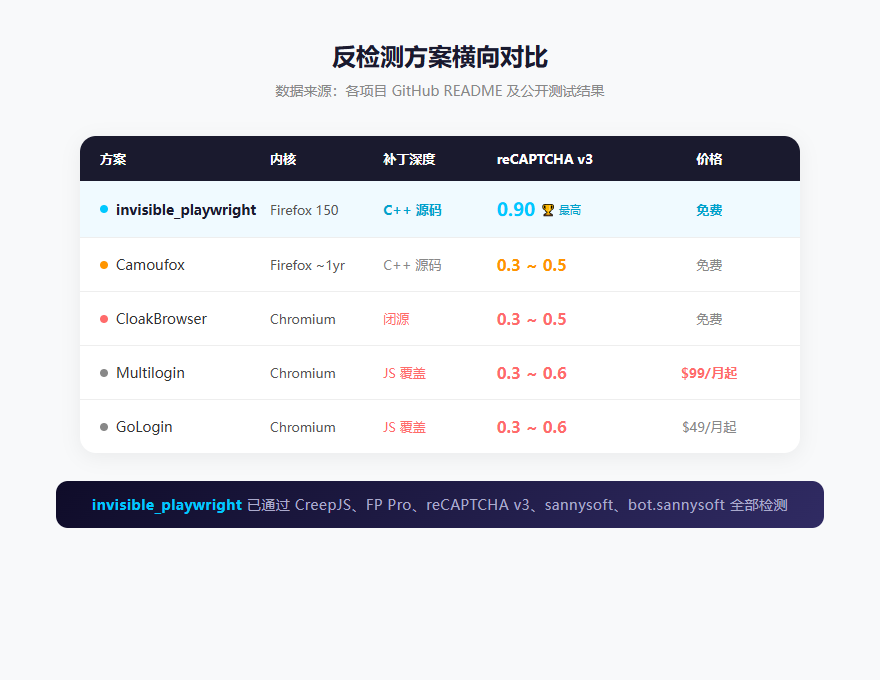Click 0.3 ~ 0.5 score for Camoufox
Viewport: 880px width, 680px height.
point(531,265)
